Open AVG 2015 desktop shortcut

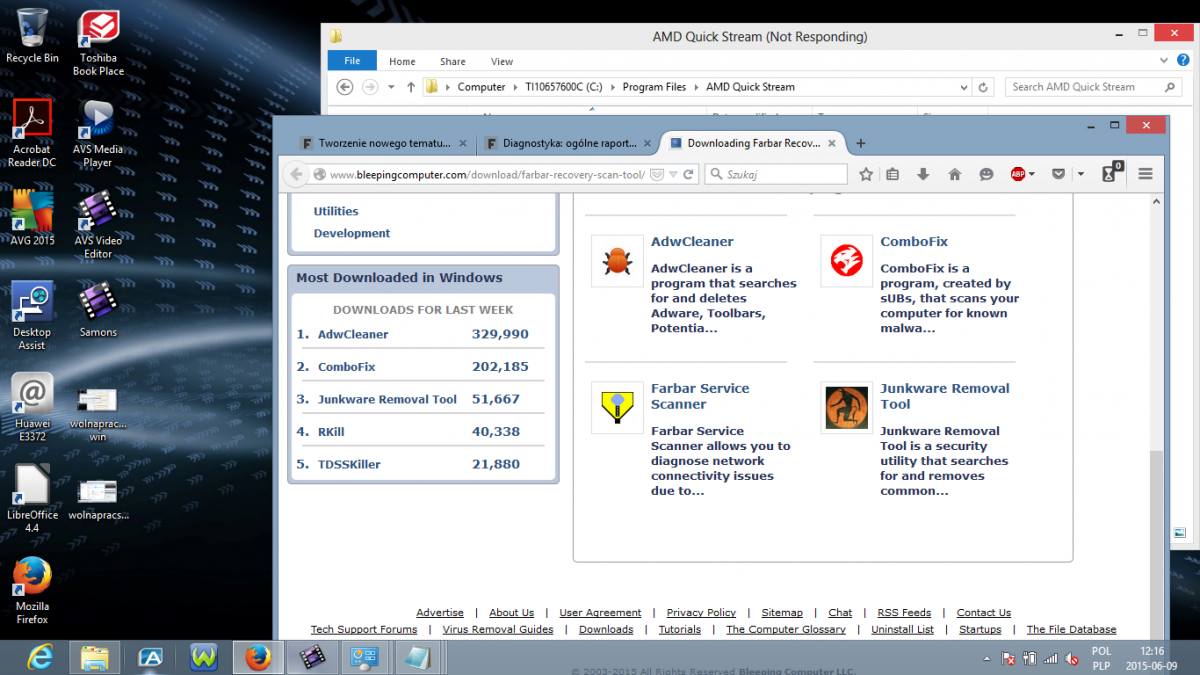coord(32,218)
